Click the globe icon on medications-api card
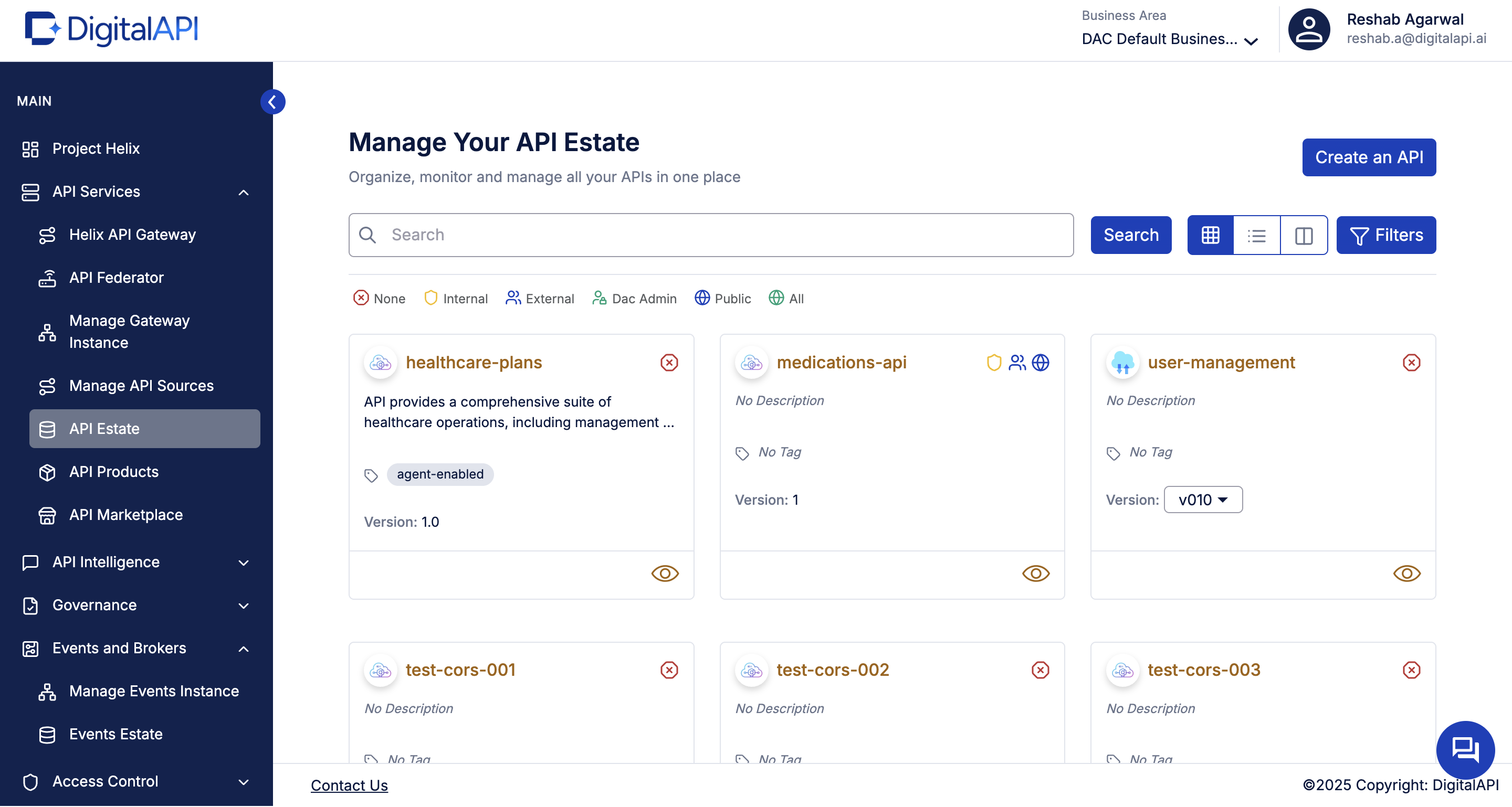Image resolution: width=1512 pixels, height=807 pixels. 1040,363
